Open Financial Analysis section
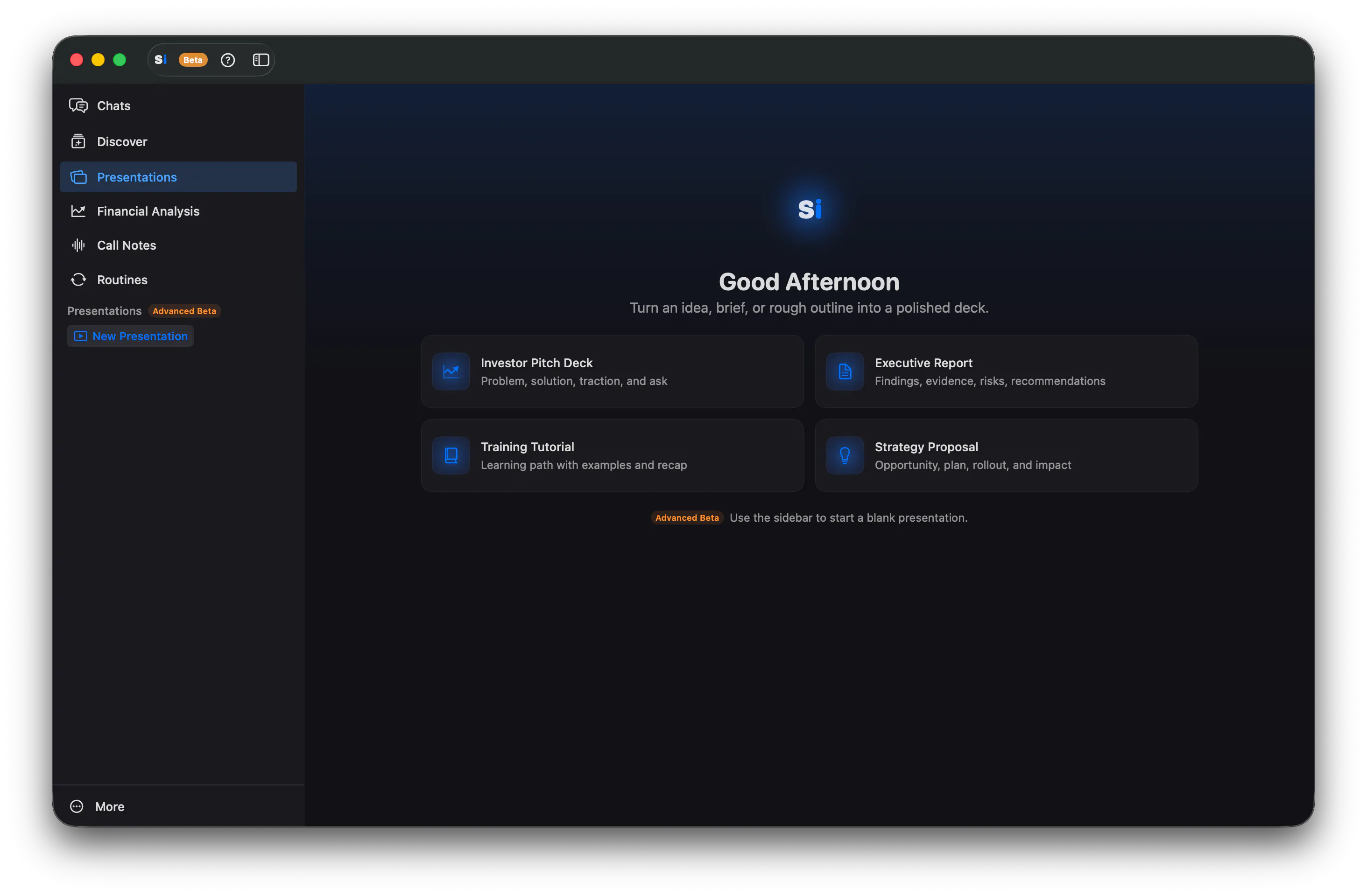This screenshot has width=1367, height=896. pyautogui.click(x=178, y=211)
